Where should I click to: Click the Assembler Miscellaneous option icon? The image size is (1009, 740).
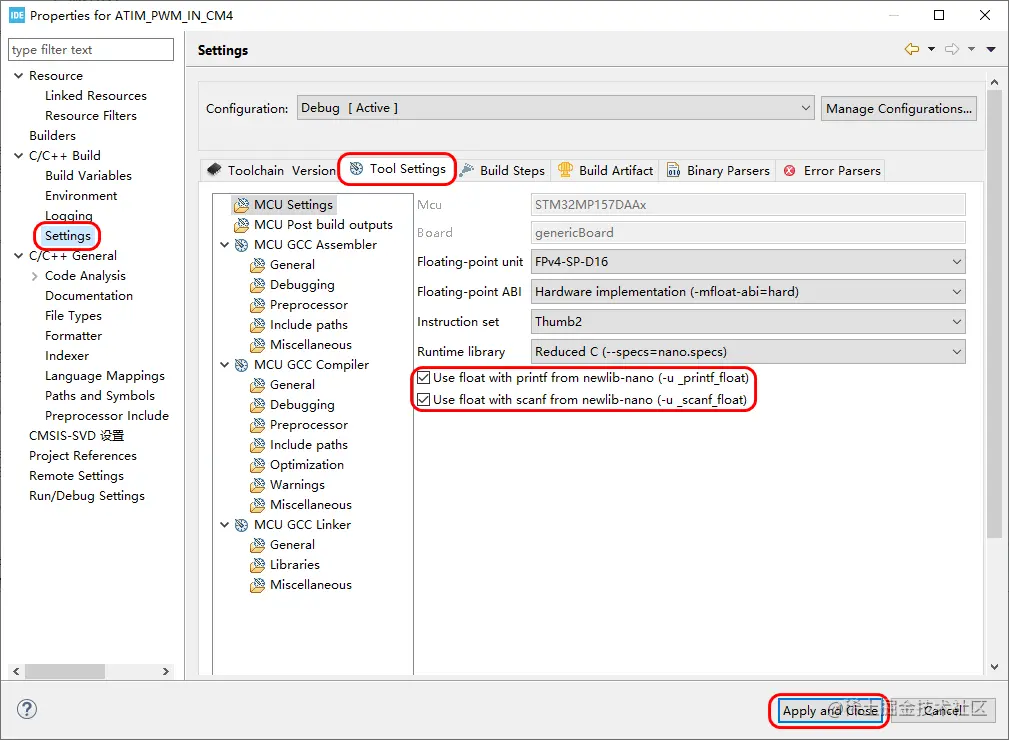click(257, 344)
